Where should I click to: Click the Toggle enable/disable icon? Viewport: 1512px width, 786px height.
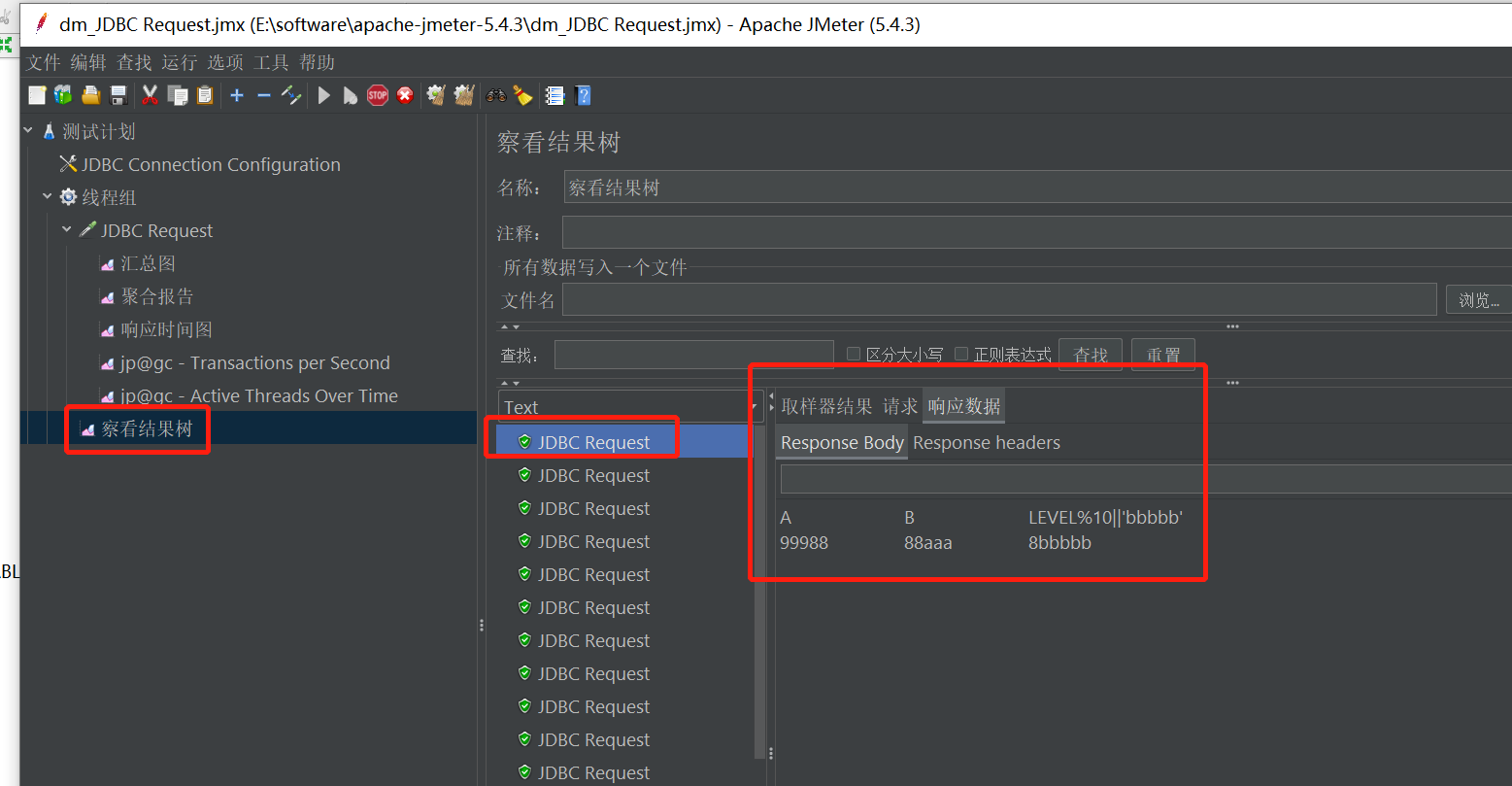click(x=291, y=95)
